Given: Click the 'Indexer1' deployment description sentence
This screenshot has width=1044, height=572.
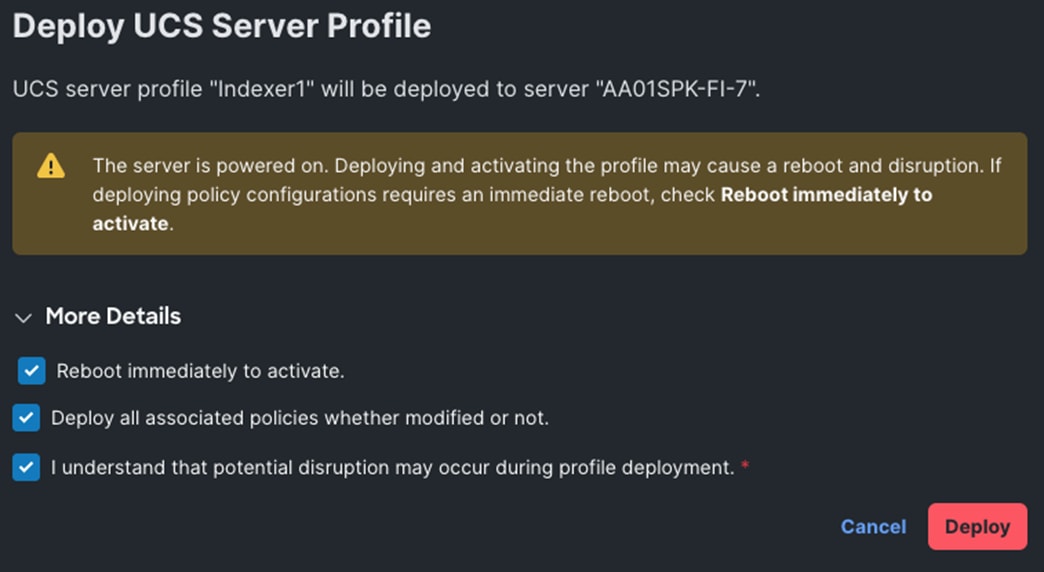Looking at the screenshot, I should click(x=386, y=89).
